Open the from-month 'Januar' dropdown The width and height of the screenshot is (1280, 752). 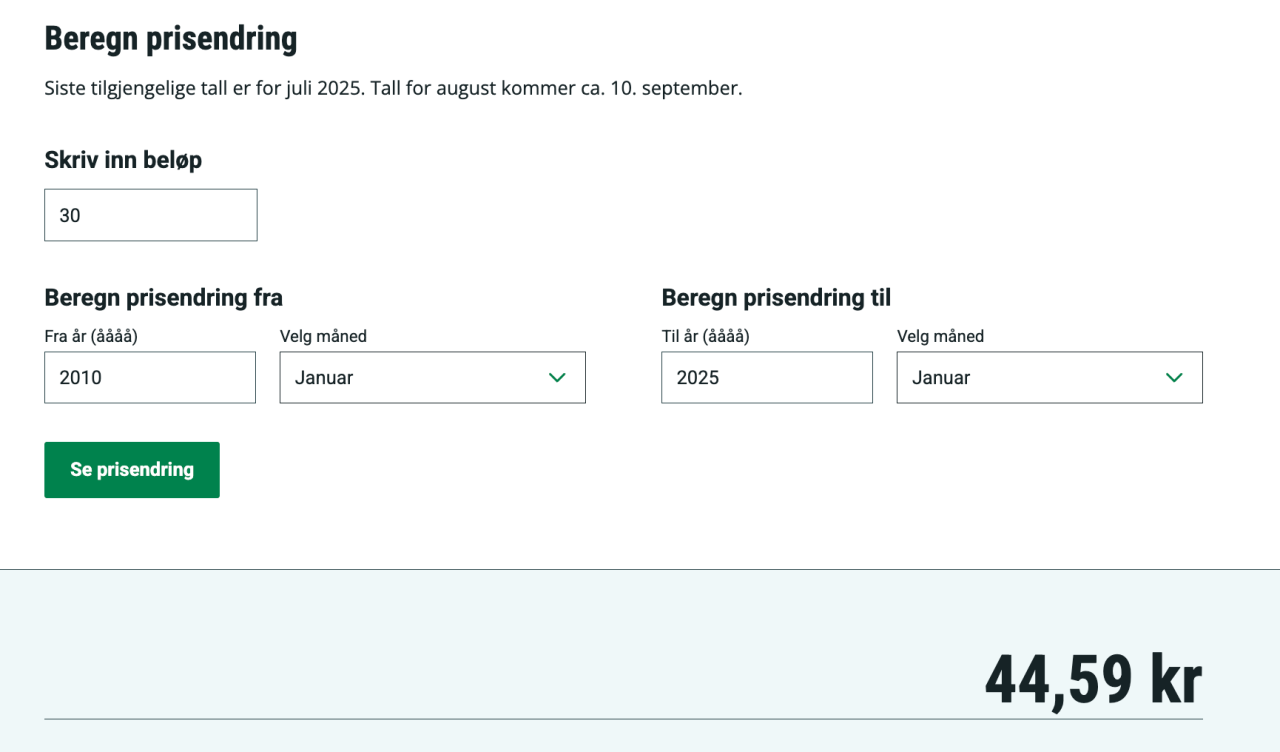tap(432, 378)
